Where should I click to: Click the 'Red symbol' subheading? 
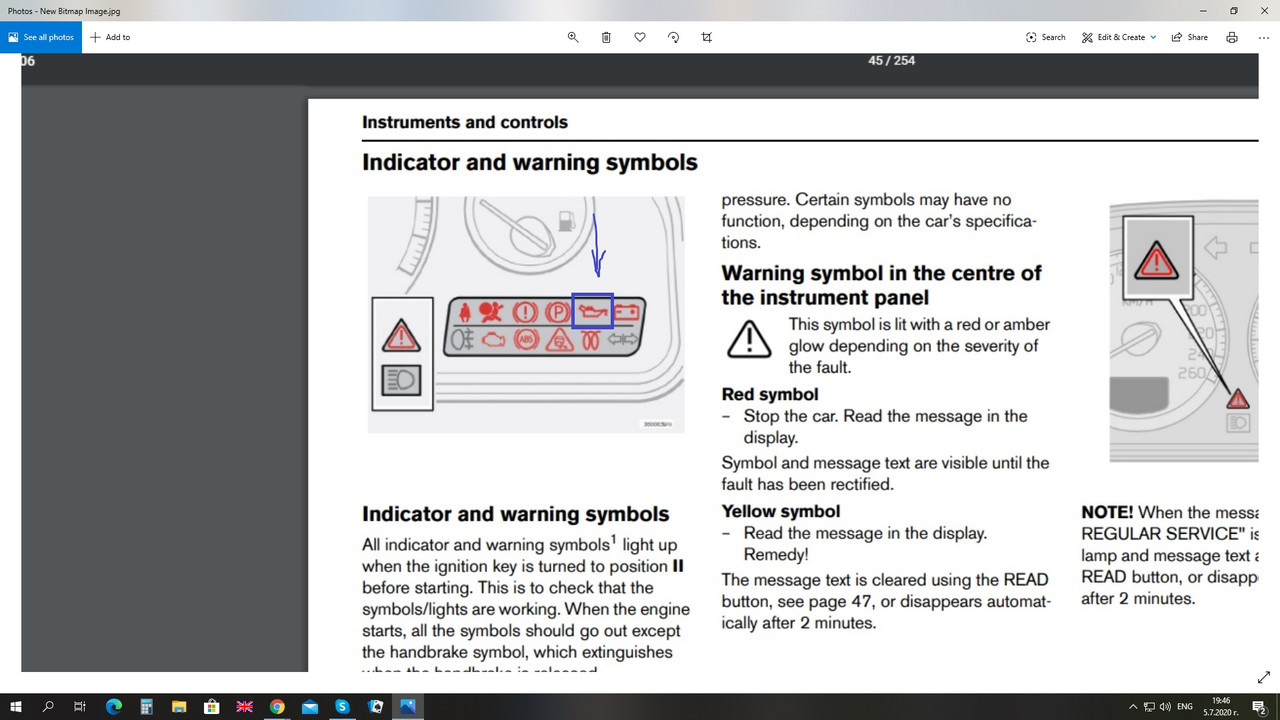pyautogui.click(x=770, y=394)
